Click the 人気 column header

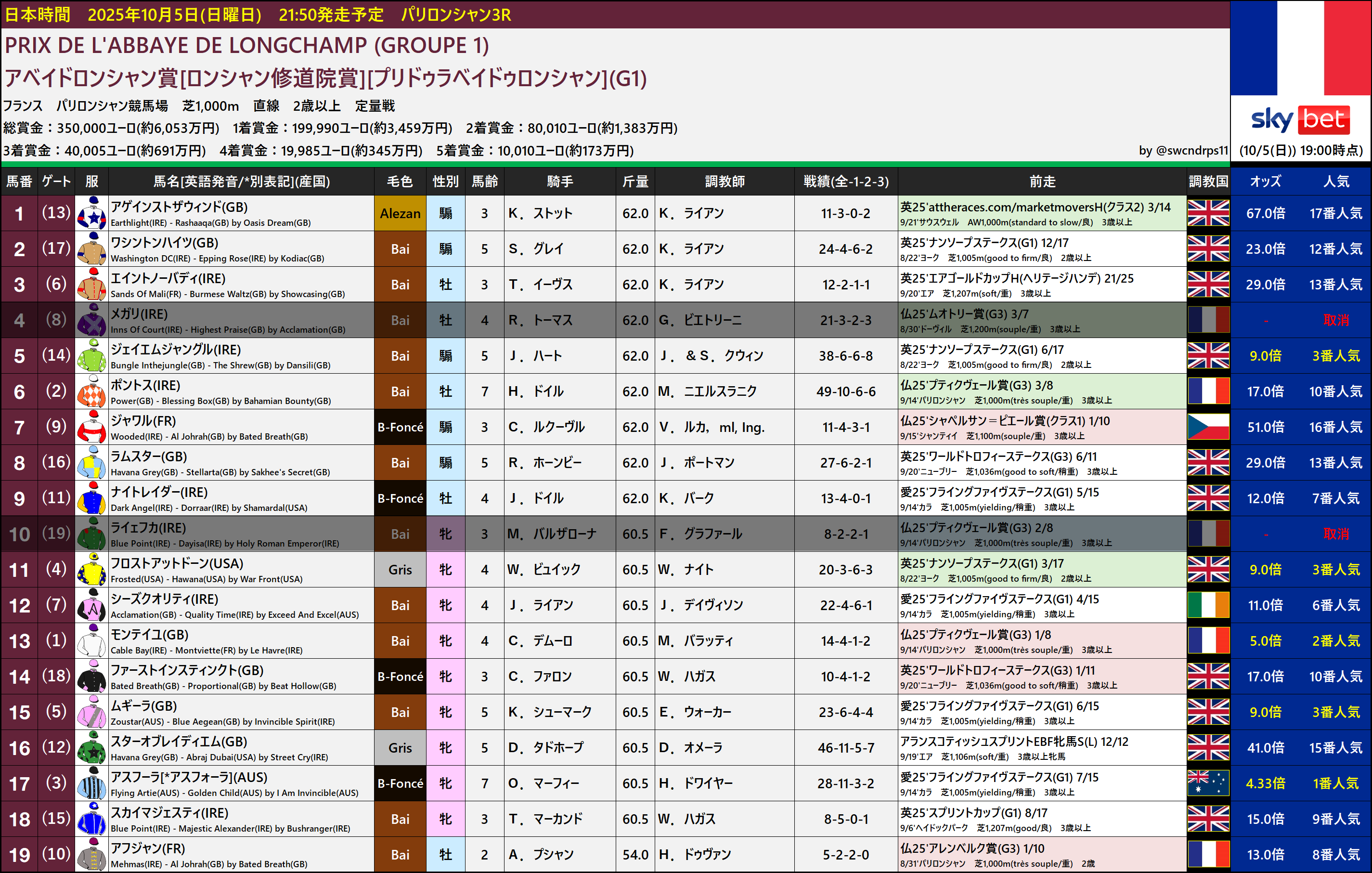click(x=1335, y=181)
